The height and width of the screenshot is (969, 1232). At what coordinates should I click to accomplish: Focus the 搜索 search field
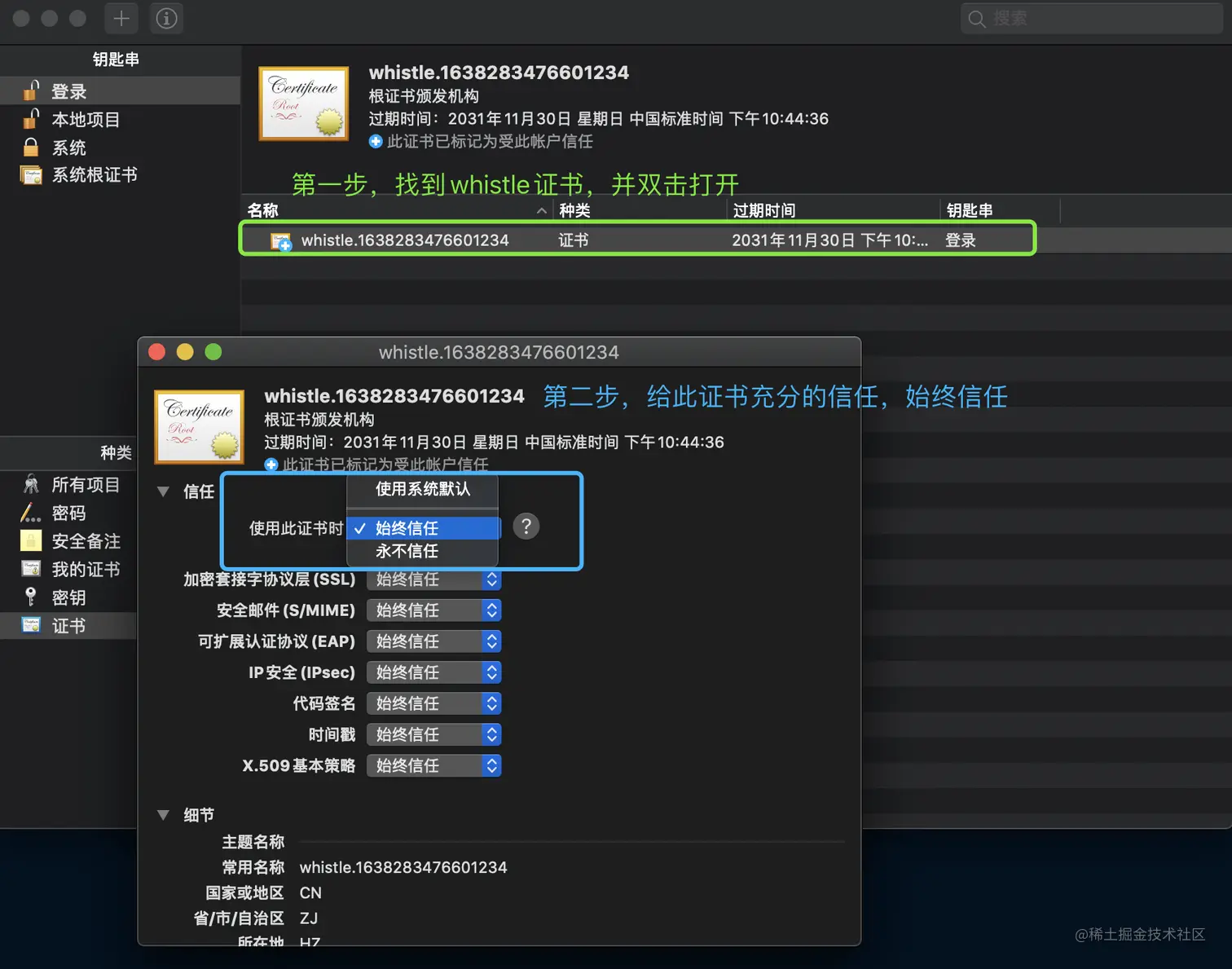[x=1092, y=19]
